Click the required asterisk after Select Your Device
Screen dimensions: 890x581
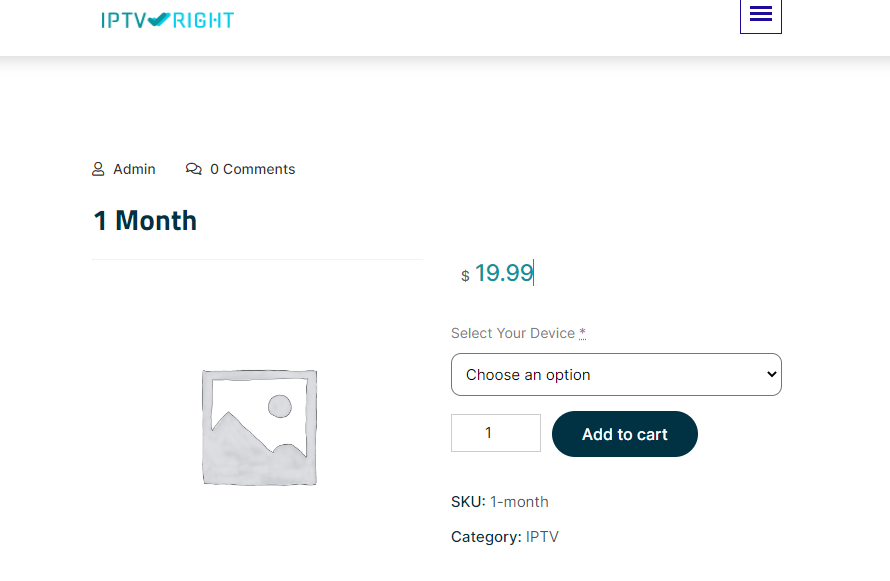(583, 333)
